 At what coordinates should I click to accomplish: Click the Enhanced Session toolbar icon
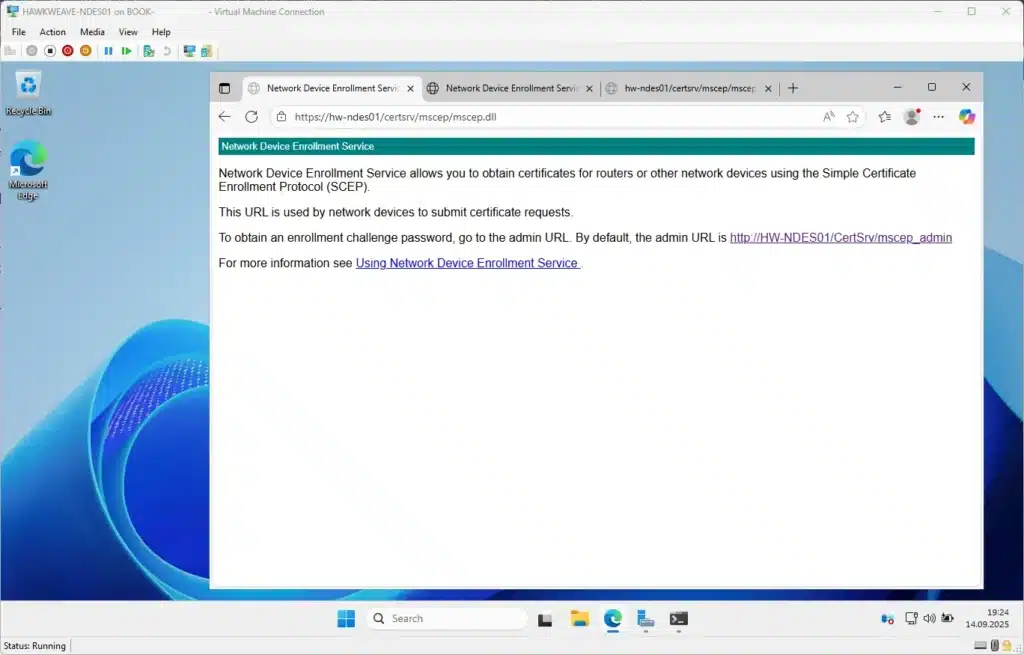(189, 51)
